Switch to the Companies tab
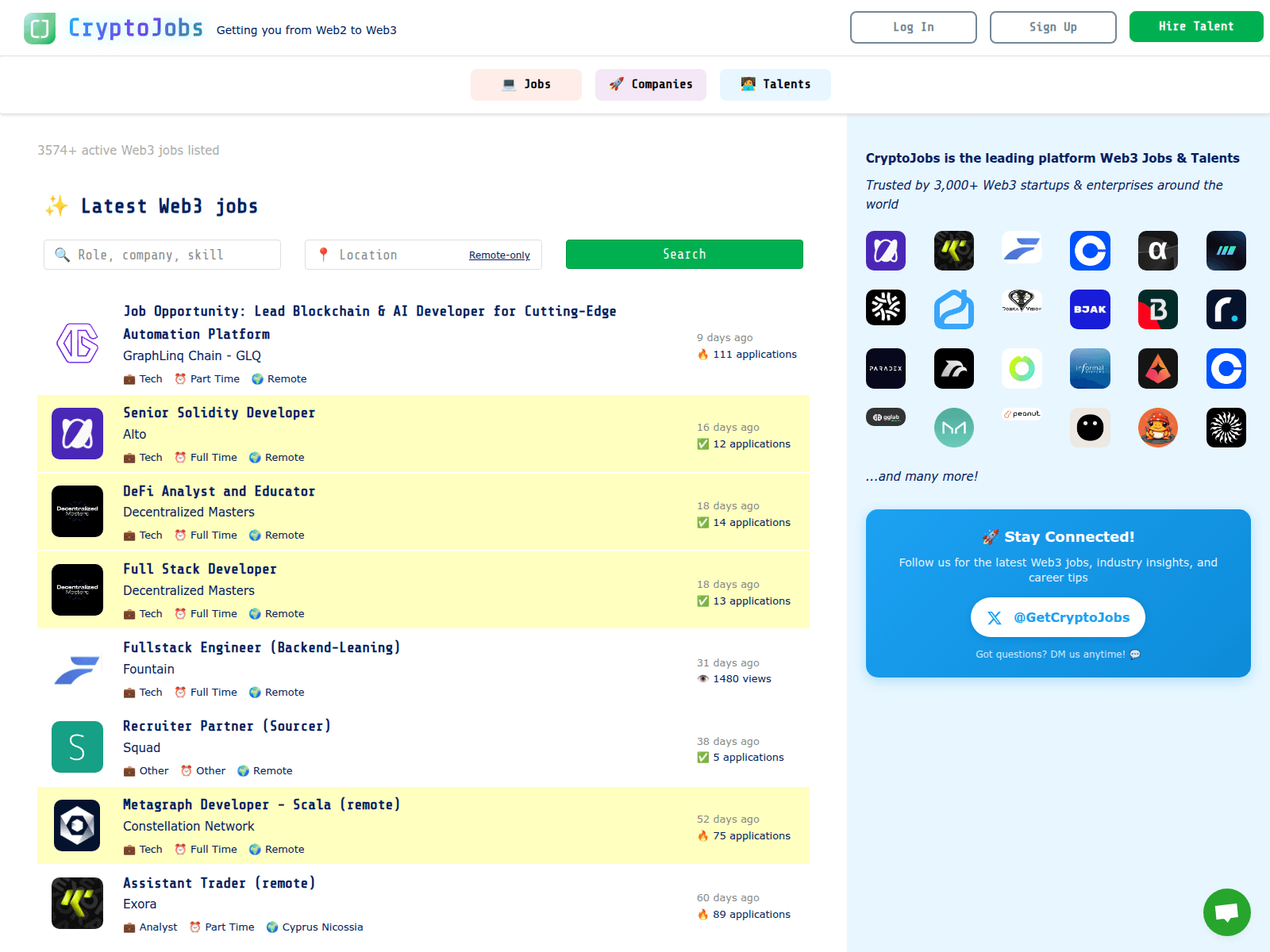Screen dimensions: 1270x952 tap(651, 85)
